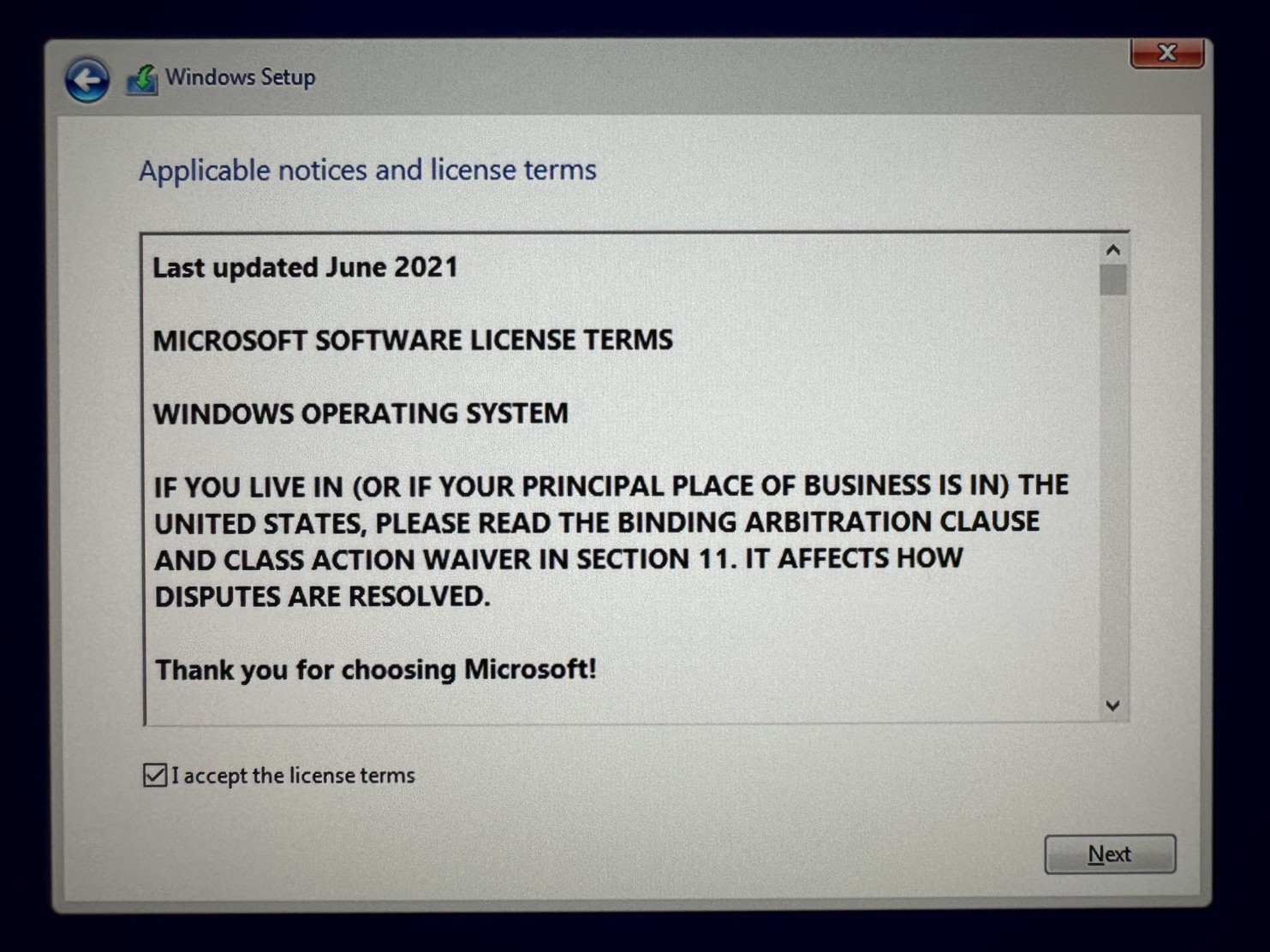Click 'WINDOWS OPERATING SYSTEM' text
The height and width of the screenshot is (952, 1270).
[361, 414]
